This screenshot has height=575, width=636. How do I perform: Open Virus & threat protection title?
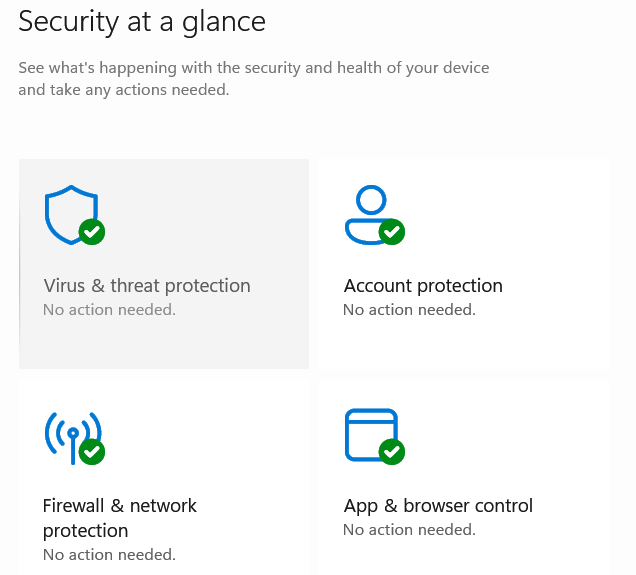pyautogui.click(x=147, y=286)
